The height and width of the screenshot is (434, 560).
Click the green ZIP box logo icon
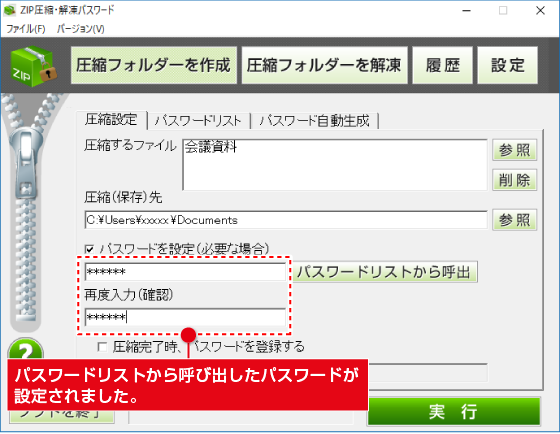pyautogui.click(x=34, y=66)
